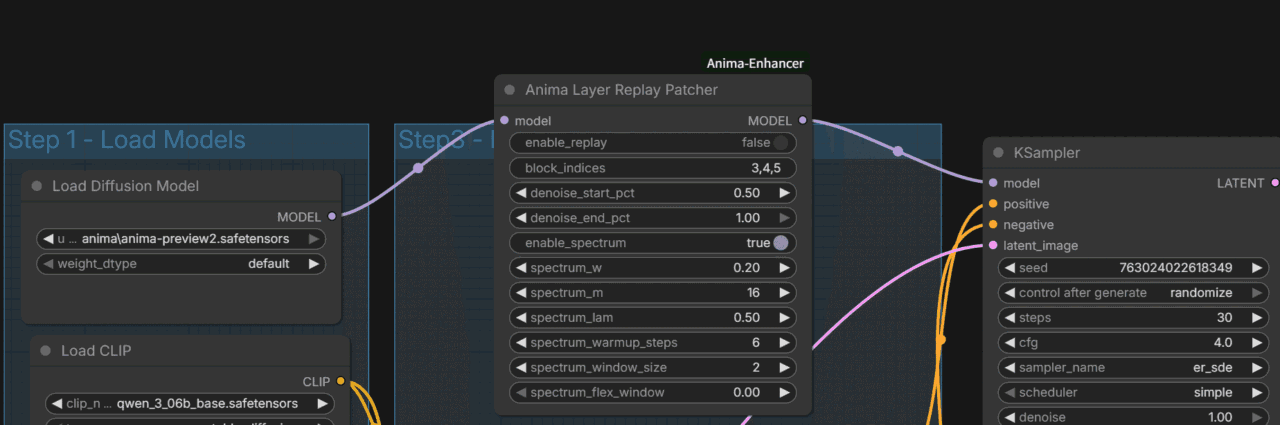
Task: Increase denoise_start_pct with right arrow
Action: [x=785, y=193]
